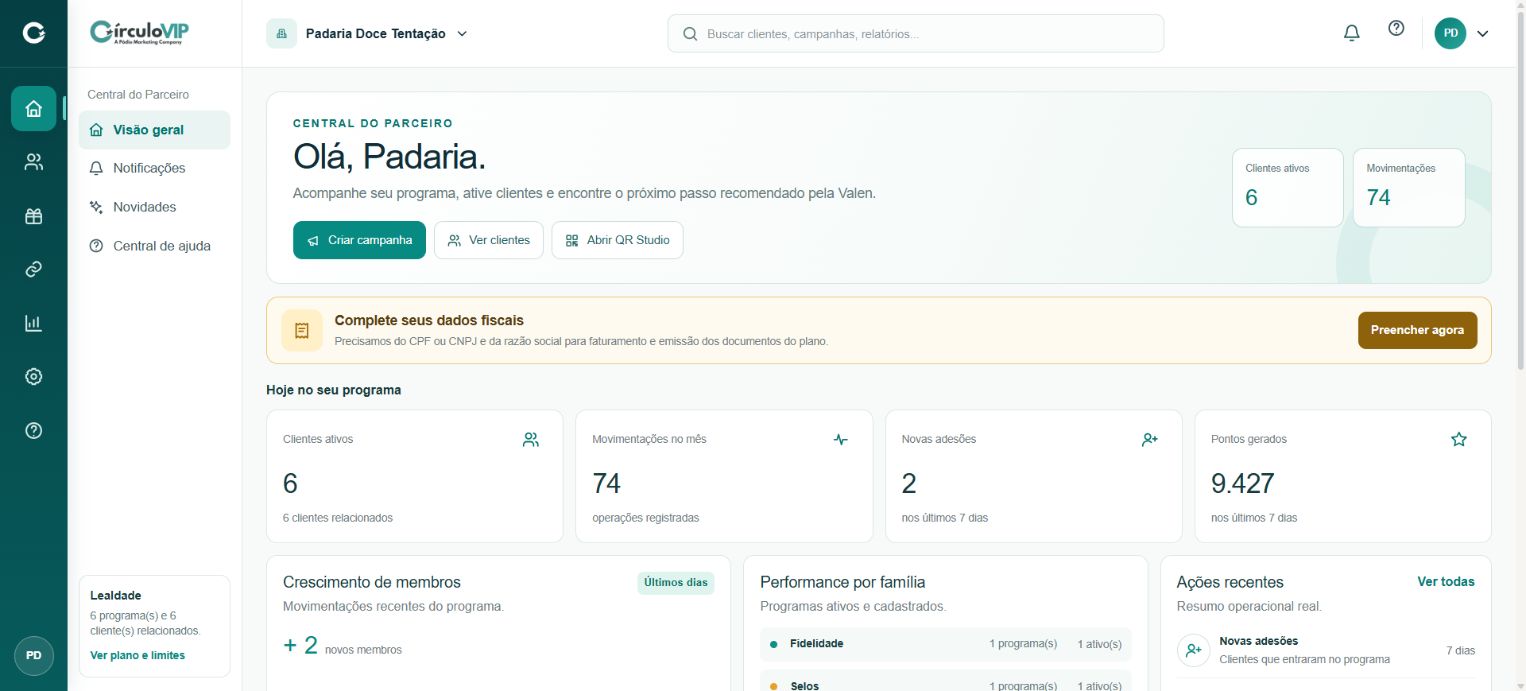1526x691 pixels.
Task: Click the PD profile avatar in top bar
Action: (x=1450, y=33)
